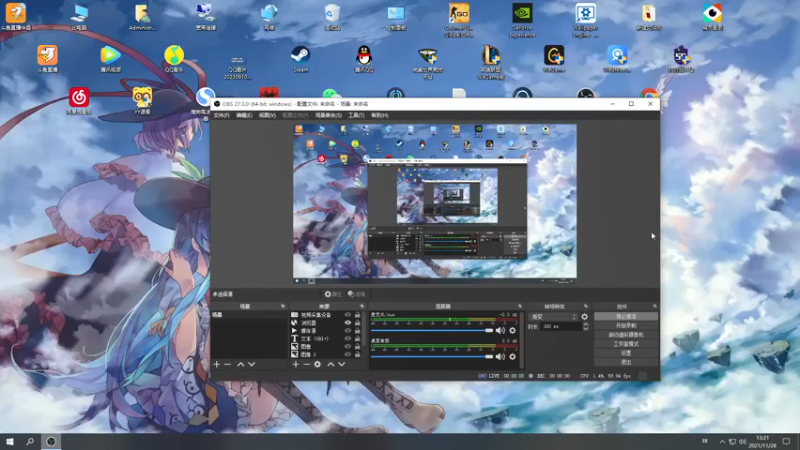This screenshot has width=800, height=450.
Task: Open transition properties gear icon
Action: (585, 317)
